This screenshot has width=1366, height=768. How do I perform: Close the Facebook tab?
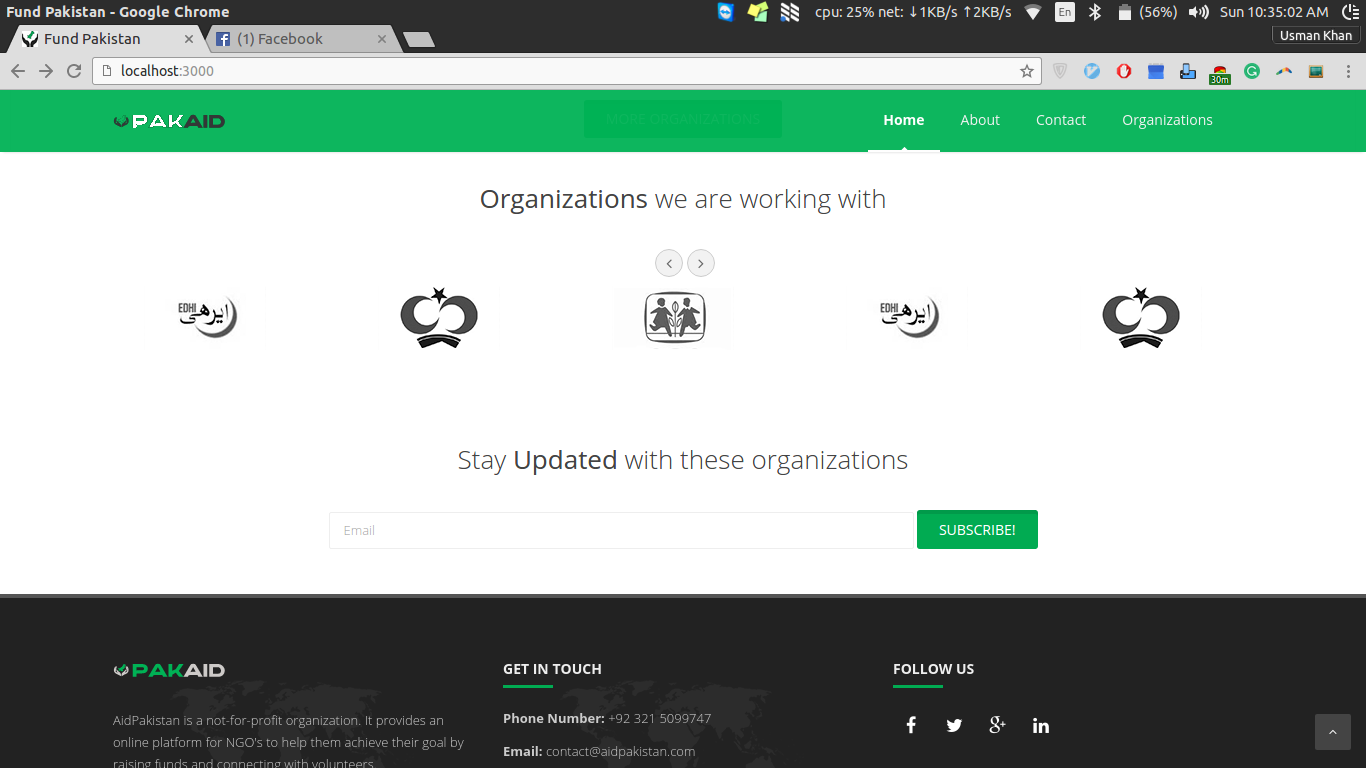(x=381, y=39)
